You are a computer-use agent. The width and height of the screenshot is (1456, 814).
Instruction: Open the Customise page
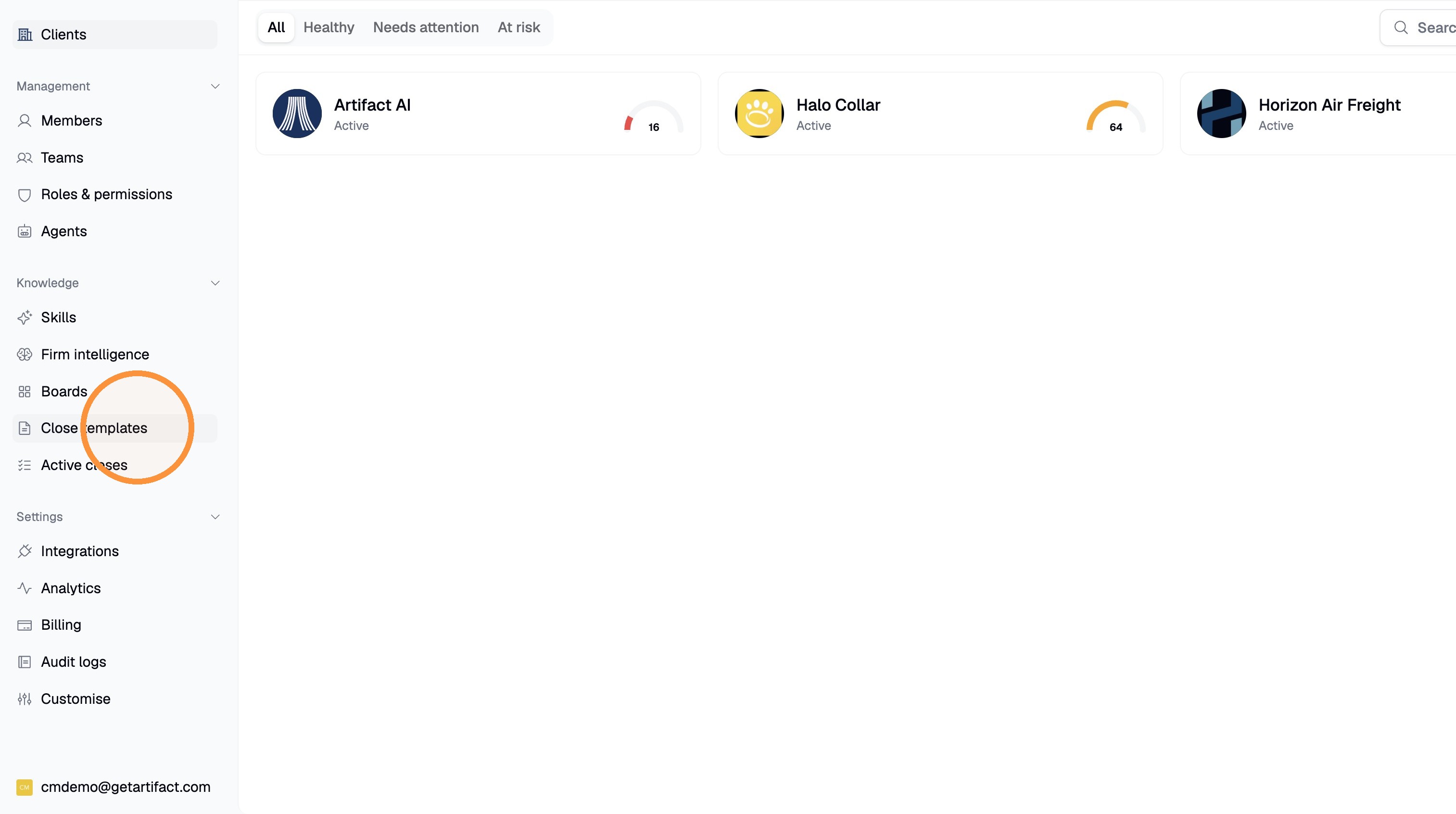(115, 699)
